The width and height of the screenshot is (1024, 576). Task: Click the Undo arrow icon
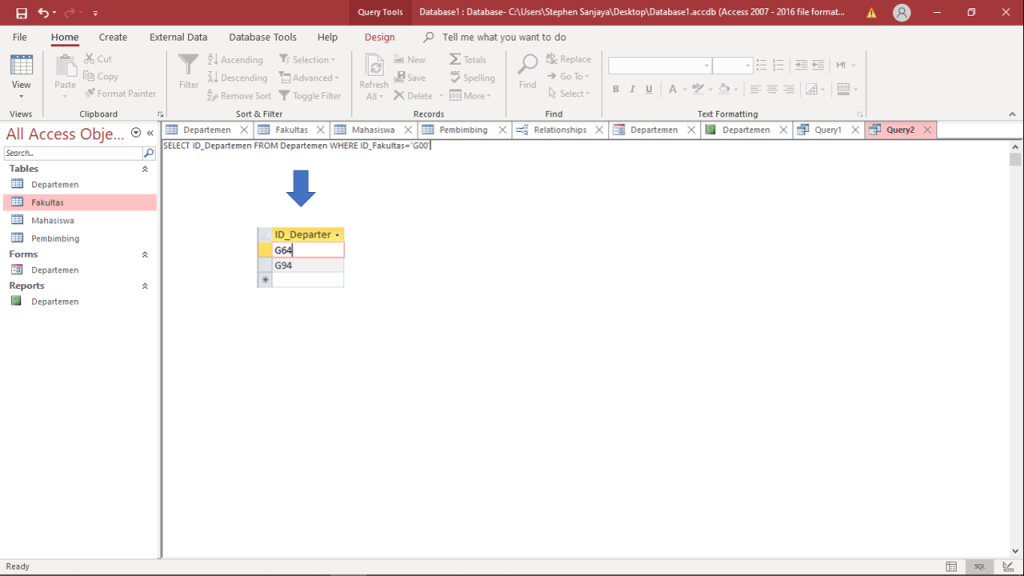(43, 13)
